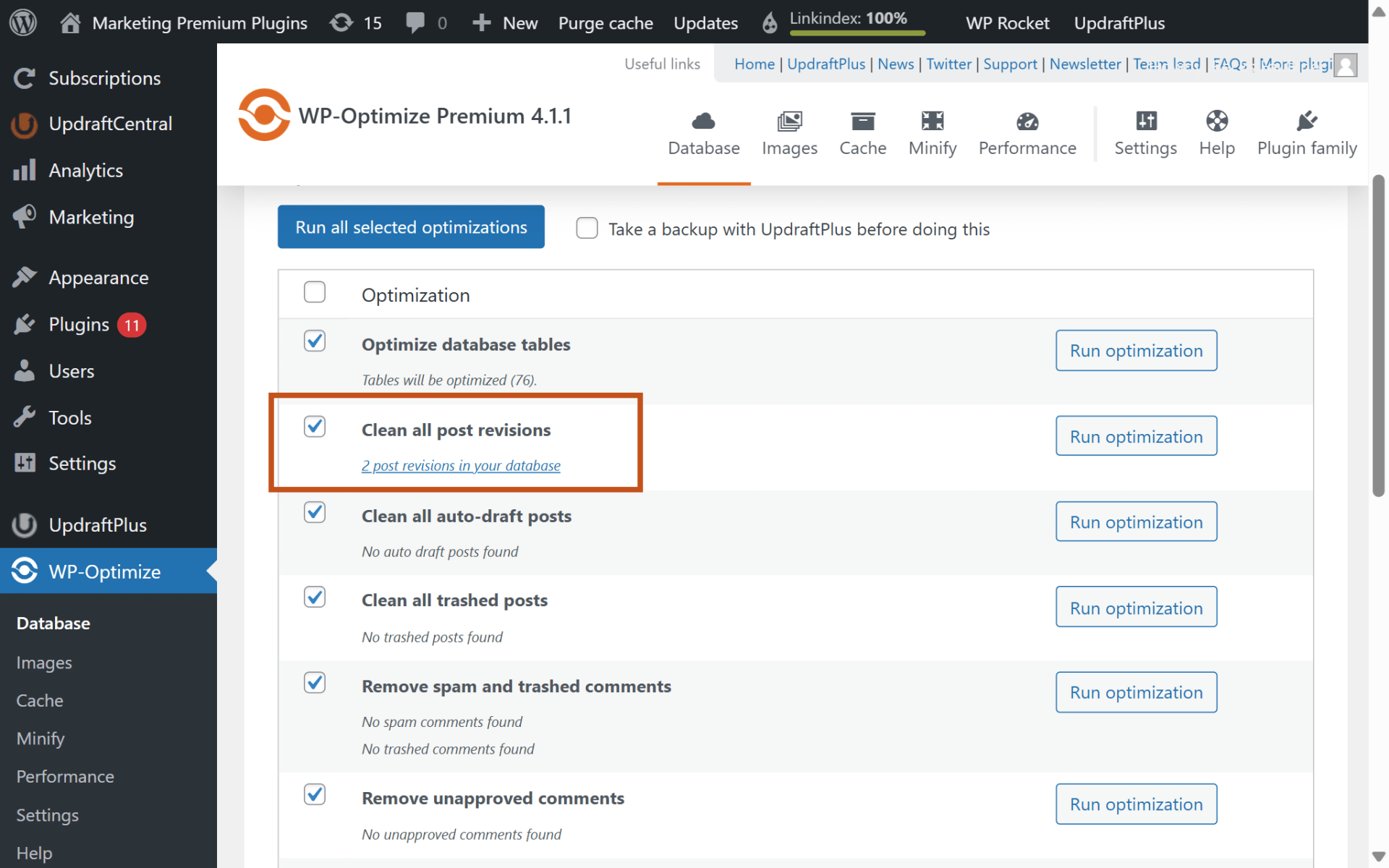
Task: Click the Help lifesaver icon
Action: tap(1216, 122)
